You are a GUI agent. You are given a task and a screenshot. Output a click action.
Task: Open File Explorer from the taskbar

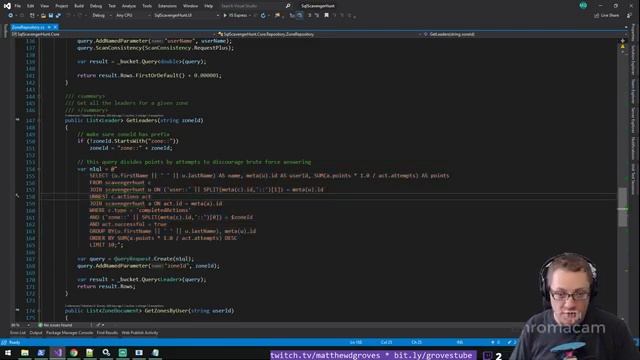point(25,353)
